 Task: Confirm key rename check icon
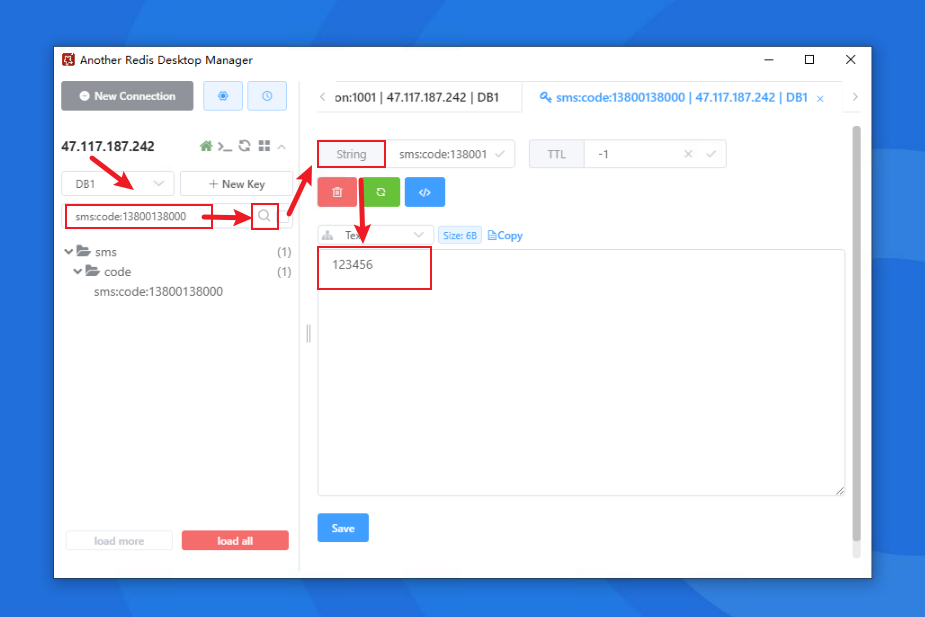click(x=500, y=154)
